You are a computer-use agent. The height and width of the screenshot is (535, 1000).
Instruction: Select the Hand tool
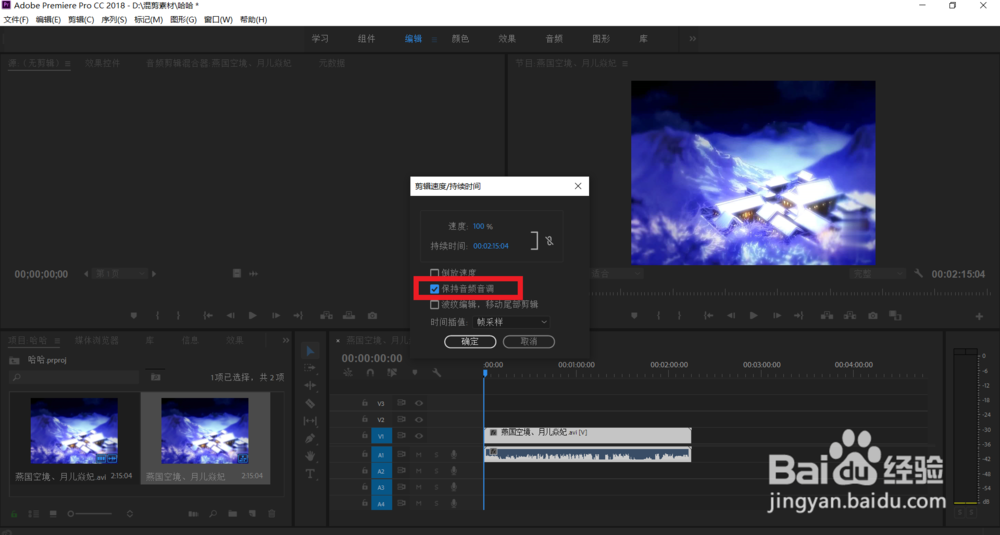coord(310,456)
